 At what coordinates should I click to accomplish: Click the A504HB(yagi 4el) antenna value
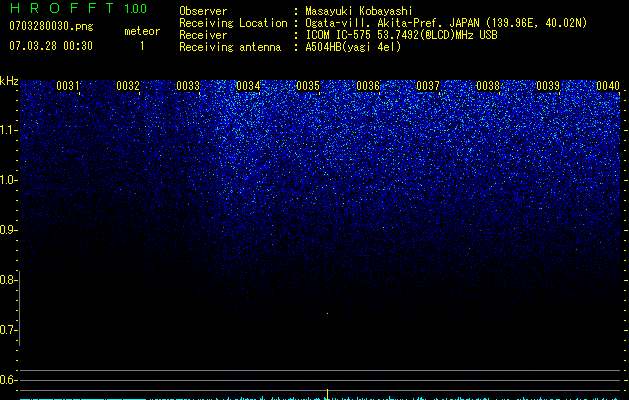click(353, 47)
